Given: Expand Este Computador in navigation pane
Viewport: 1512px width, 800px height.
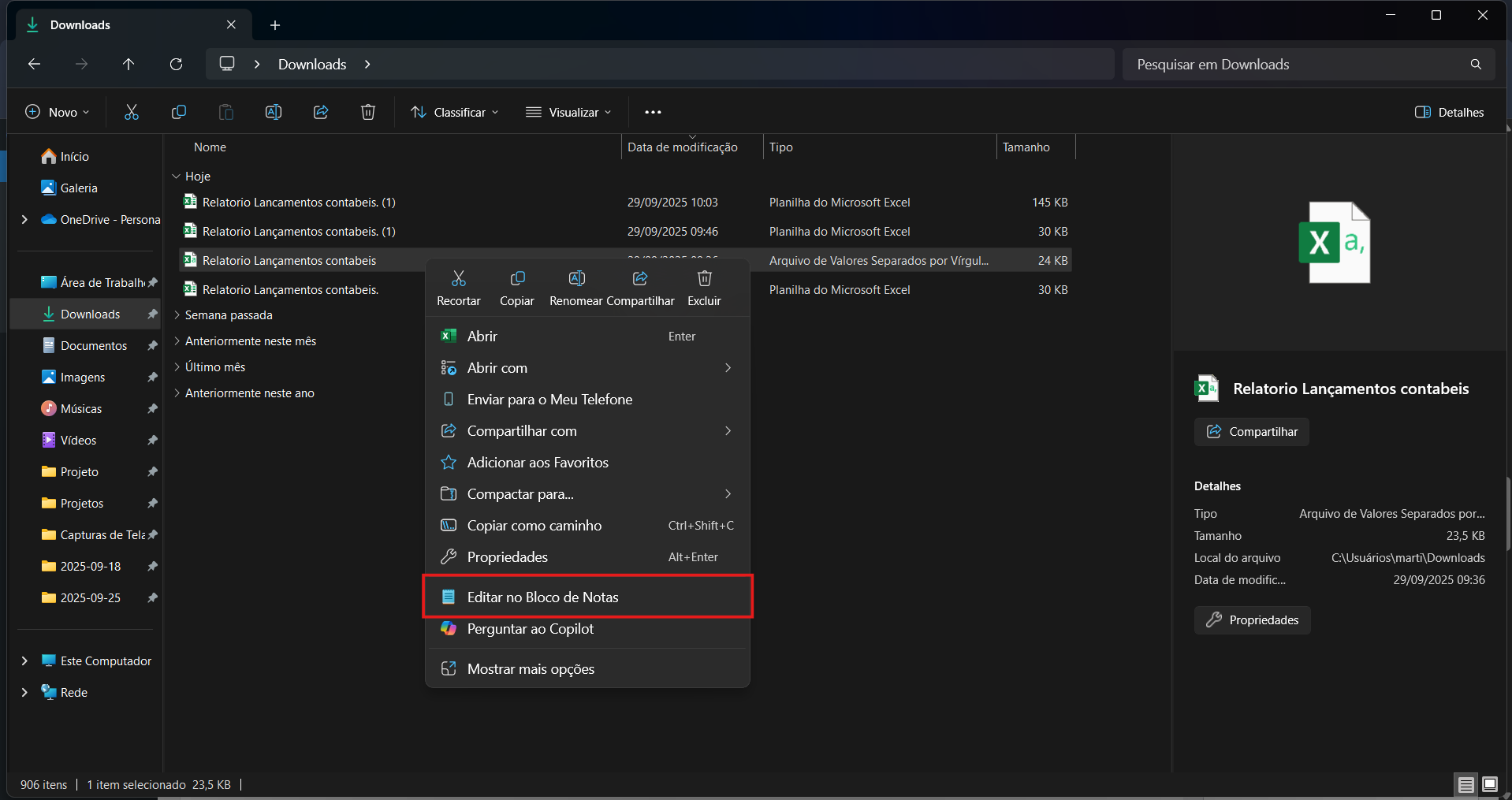Looking at the screenshot, I should (24, 661).
